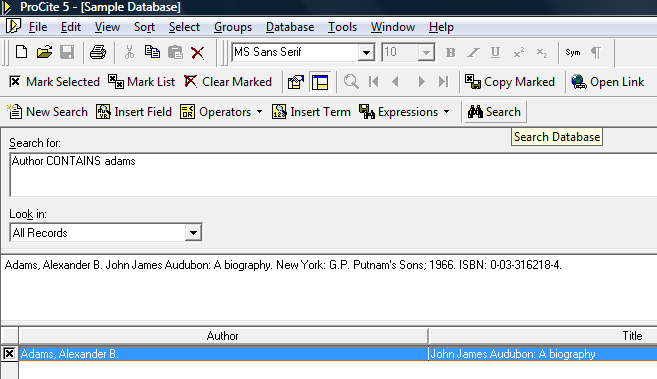
Task: Open the Sort menu
Action: tap(144, 27)
